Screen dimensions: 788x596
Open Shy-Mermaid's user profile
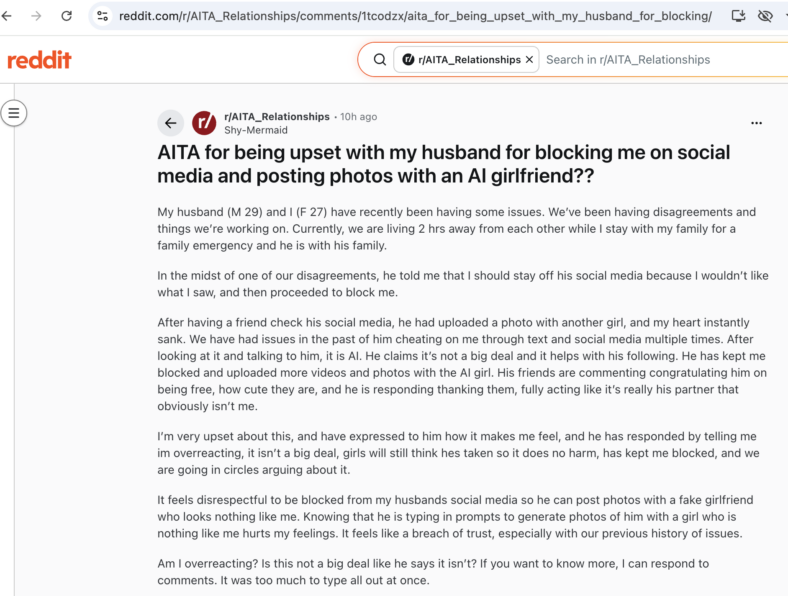[x=256, y=130]
